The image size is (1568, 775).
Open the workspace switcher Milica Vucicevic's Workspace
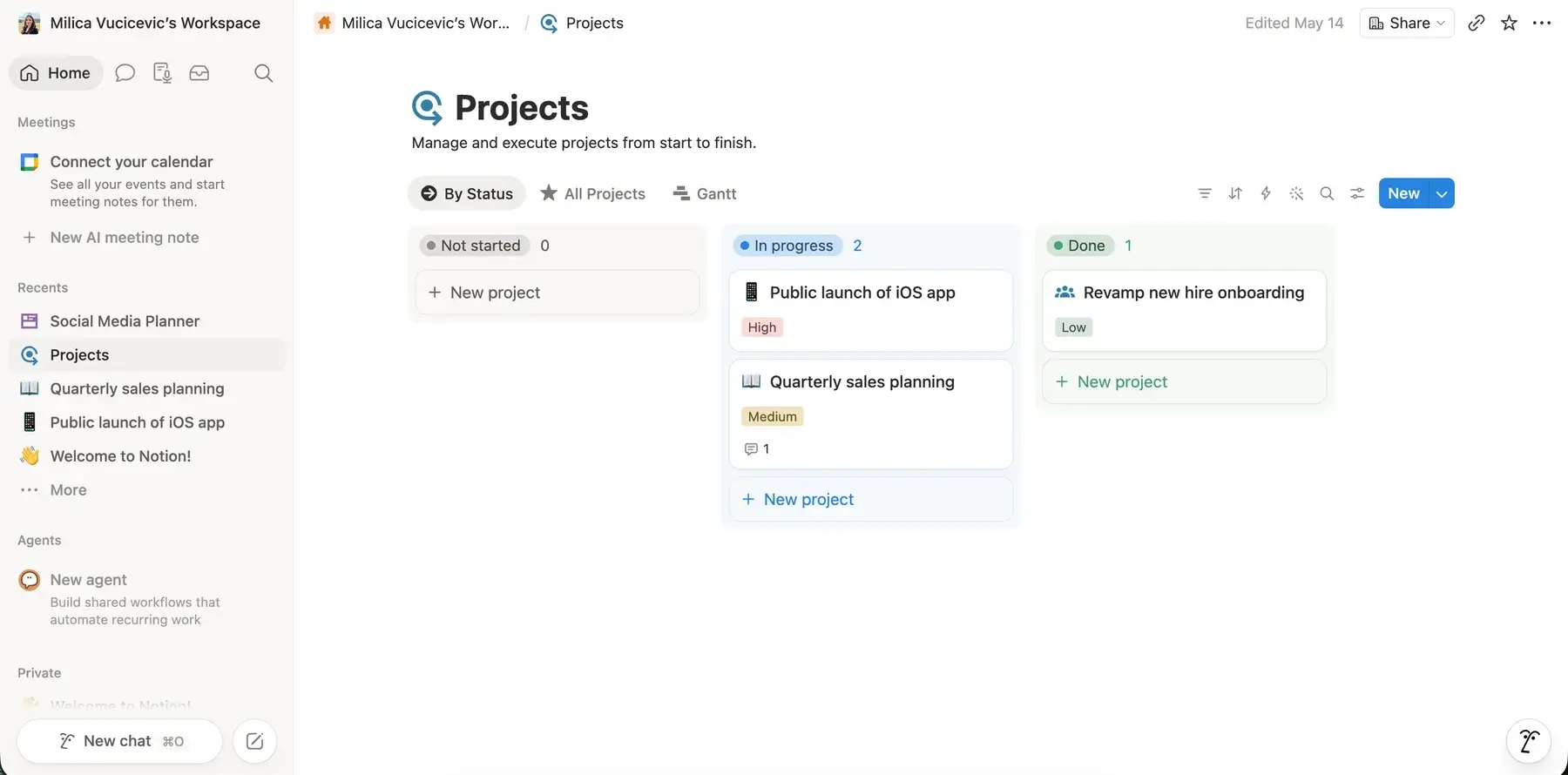point(140,24)
